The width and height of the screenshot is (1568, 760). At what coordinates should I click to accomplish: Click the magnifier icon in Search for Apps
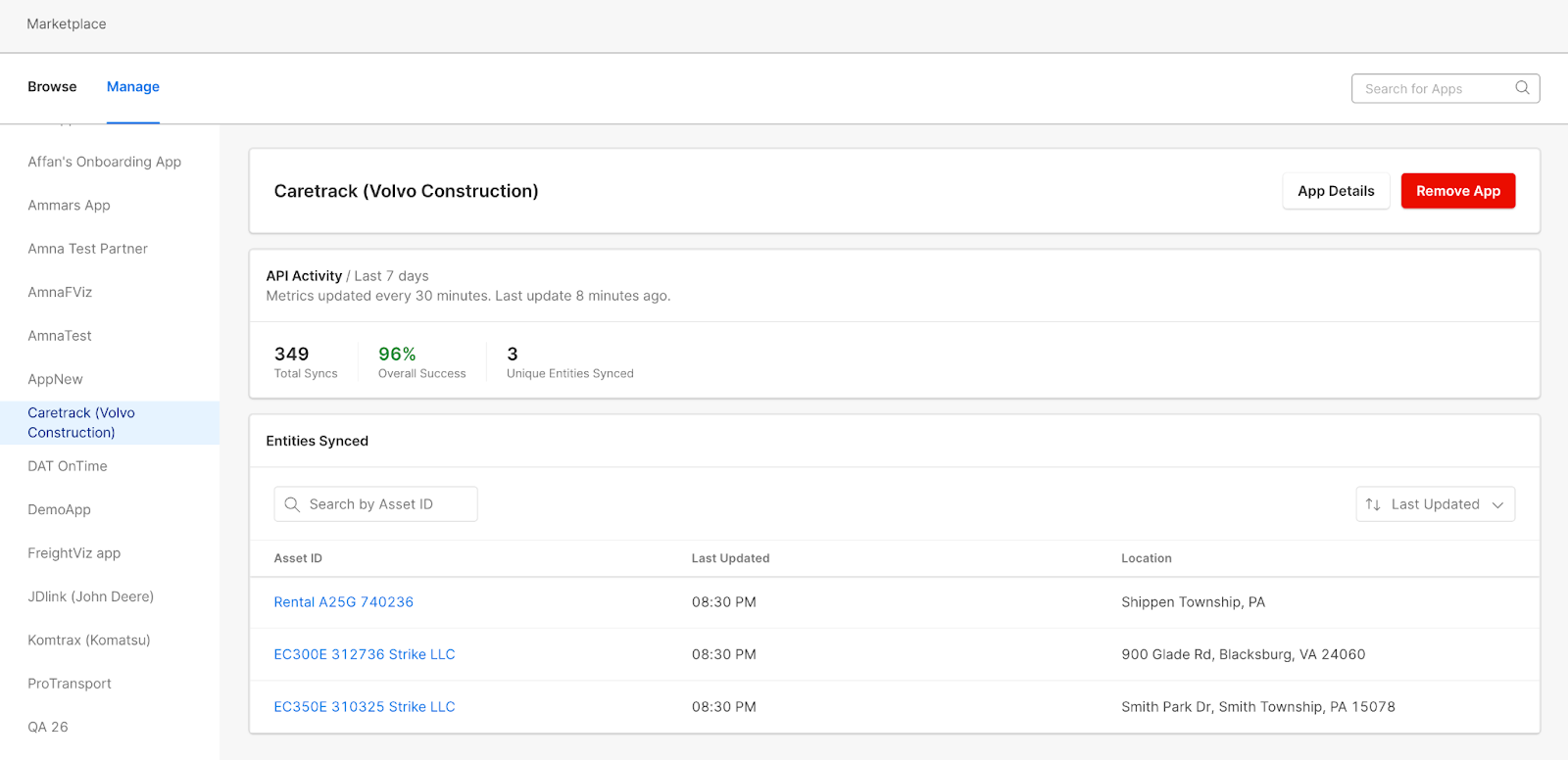pos(1522,88)
